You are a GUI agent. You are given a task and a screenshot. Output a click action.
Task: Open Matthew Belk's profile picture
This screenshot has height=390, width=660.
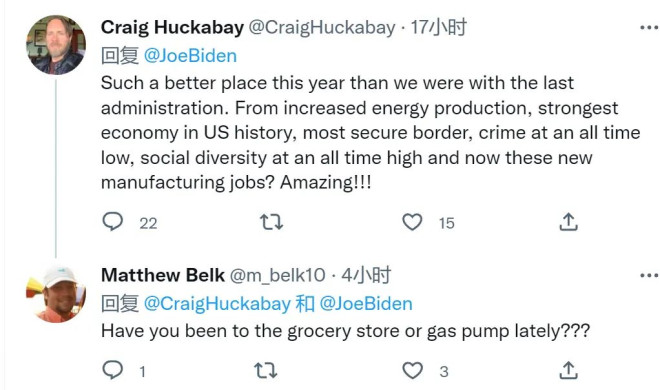pyautogui.click(x=56, y=294)
